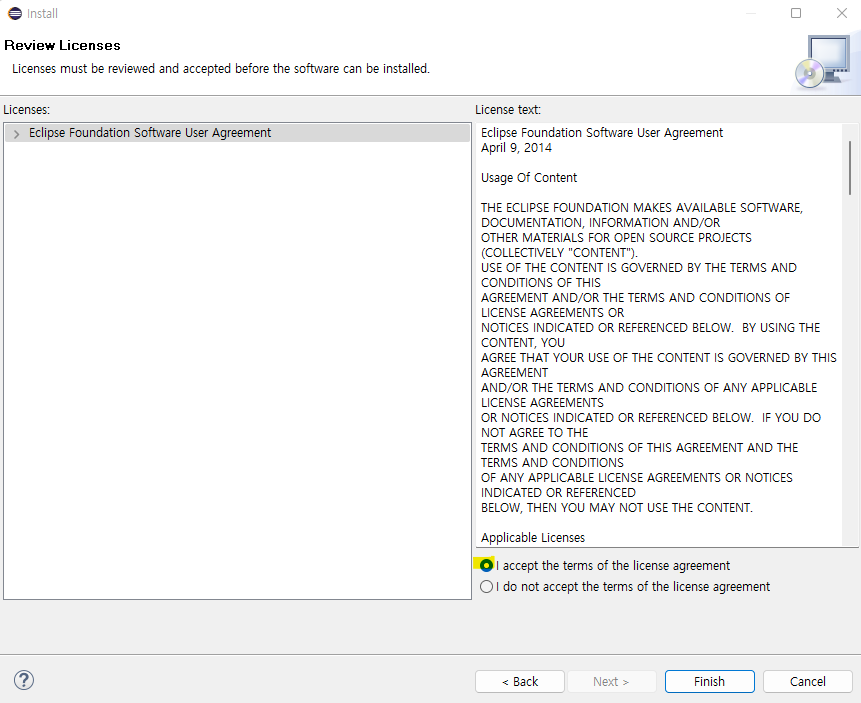
Task: Click the license text scrollbar thumb
Action: [850, 168]
